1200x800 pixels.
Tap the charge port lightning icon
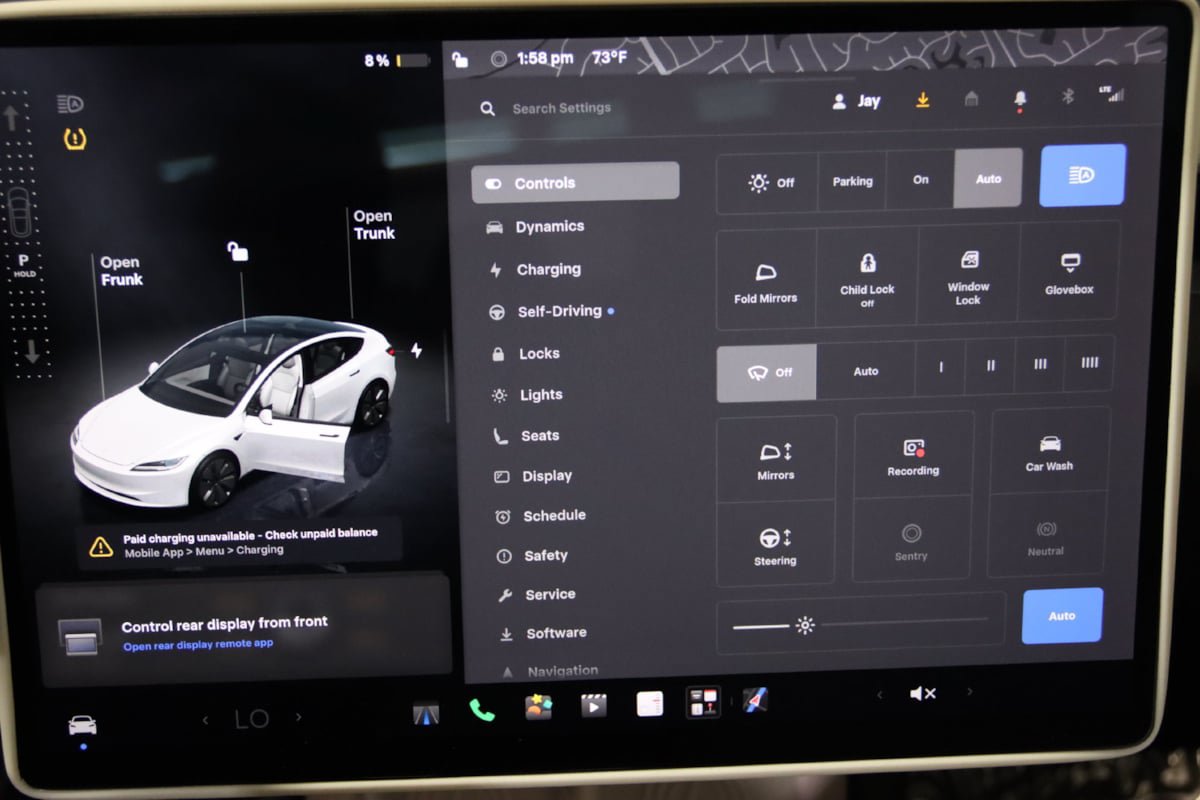point(416,351)
